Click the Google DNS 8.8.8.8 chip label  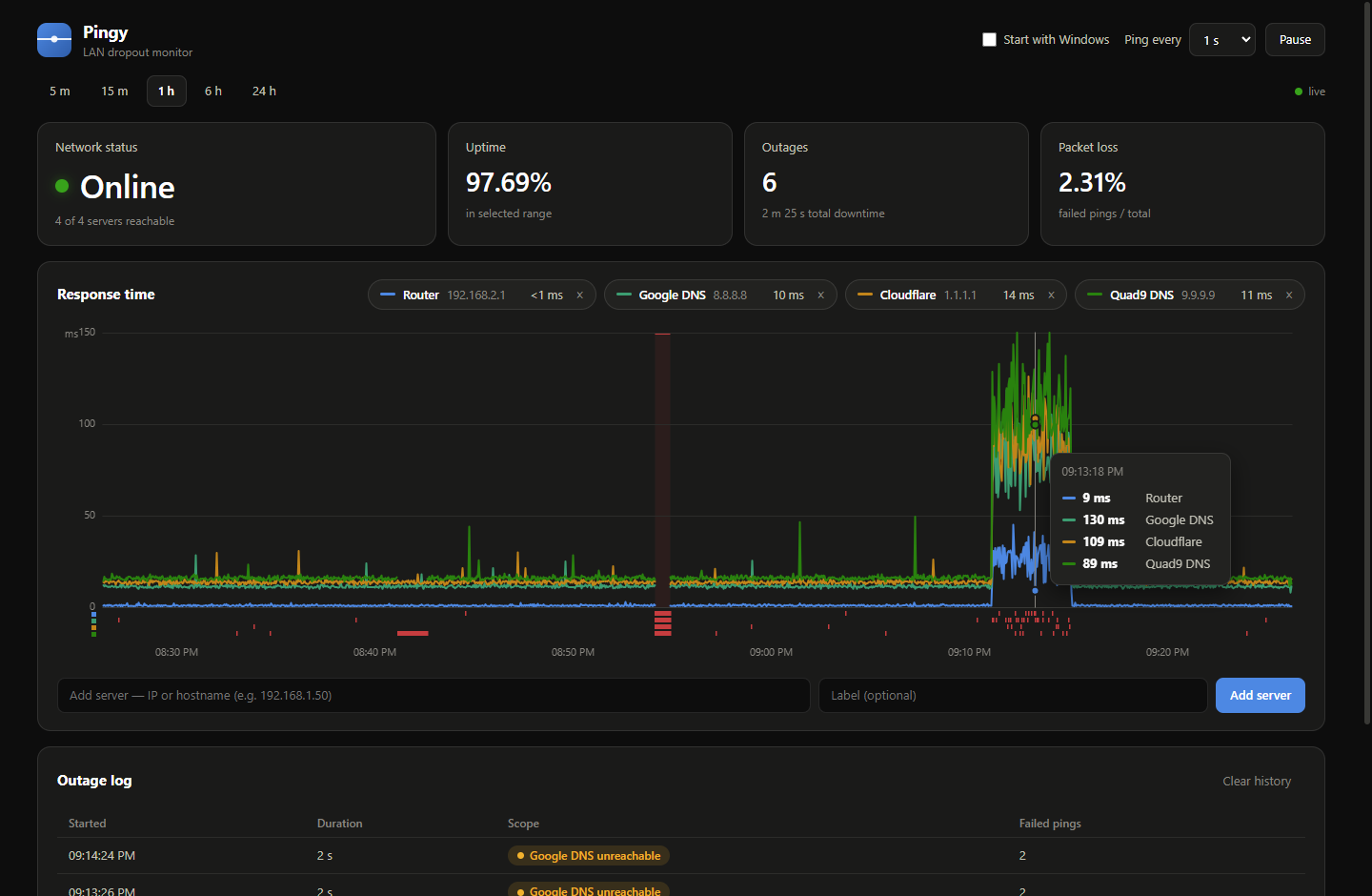coord(693,295)
